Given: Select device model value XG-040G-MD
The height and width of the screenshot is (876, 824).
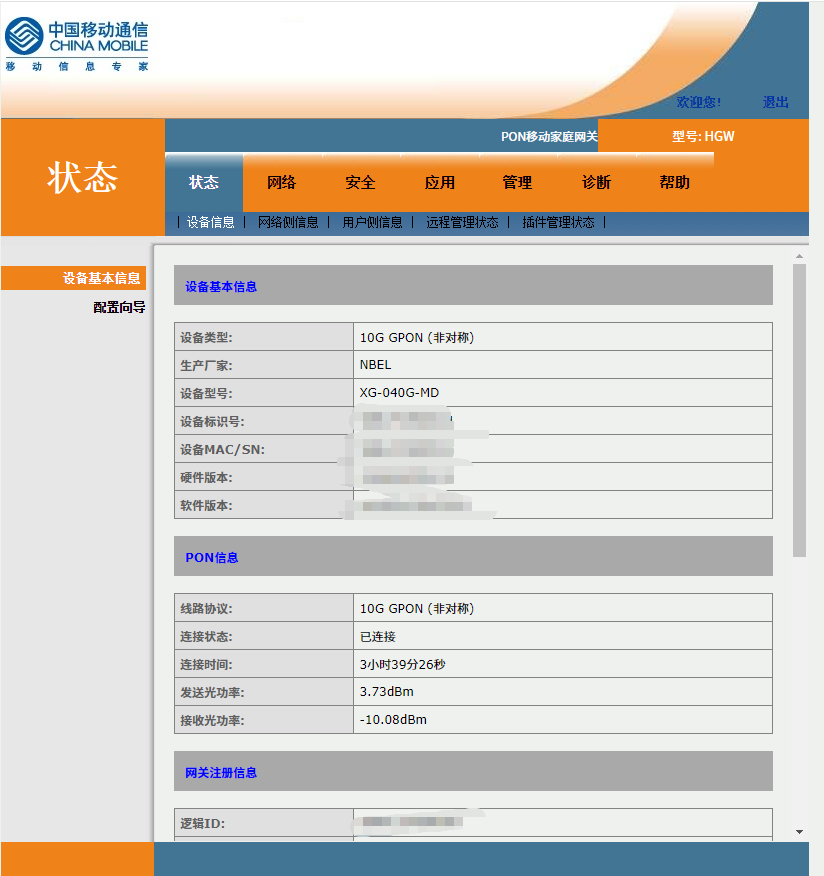Looking at the screenshot, I should 399,393.
